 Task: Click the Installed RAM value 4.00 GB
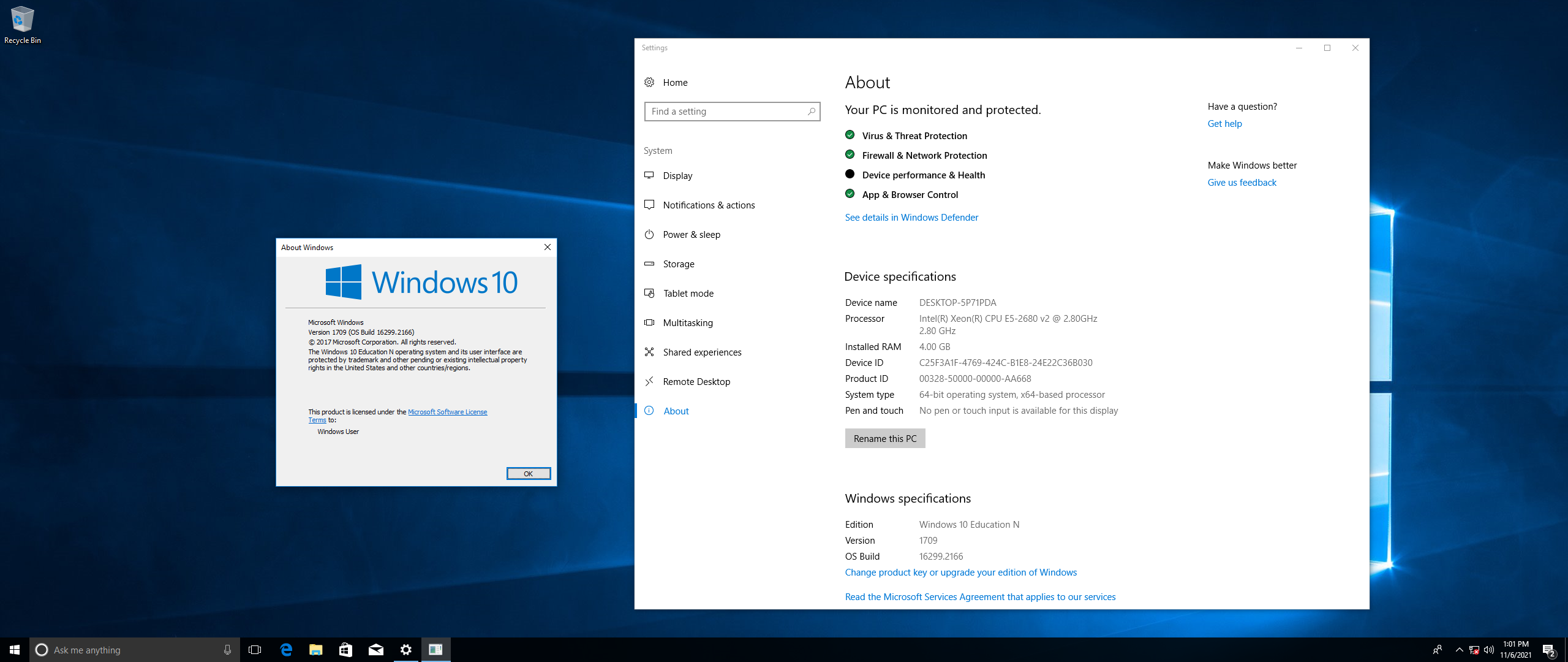pos(935,346)
